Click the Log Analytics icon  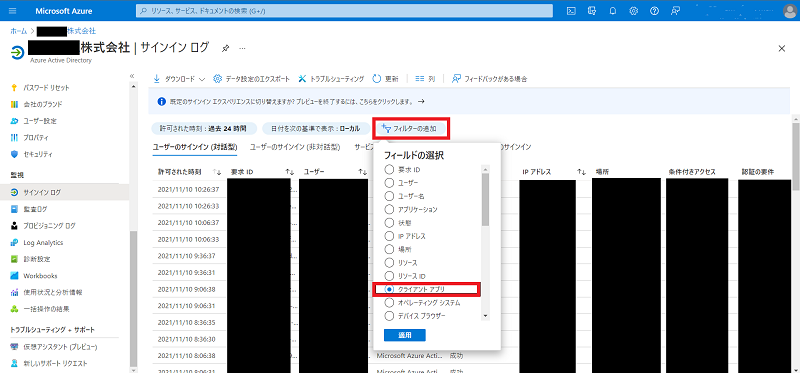click(14, 242)
